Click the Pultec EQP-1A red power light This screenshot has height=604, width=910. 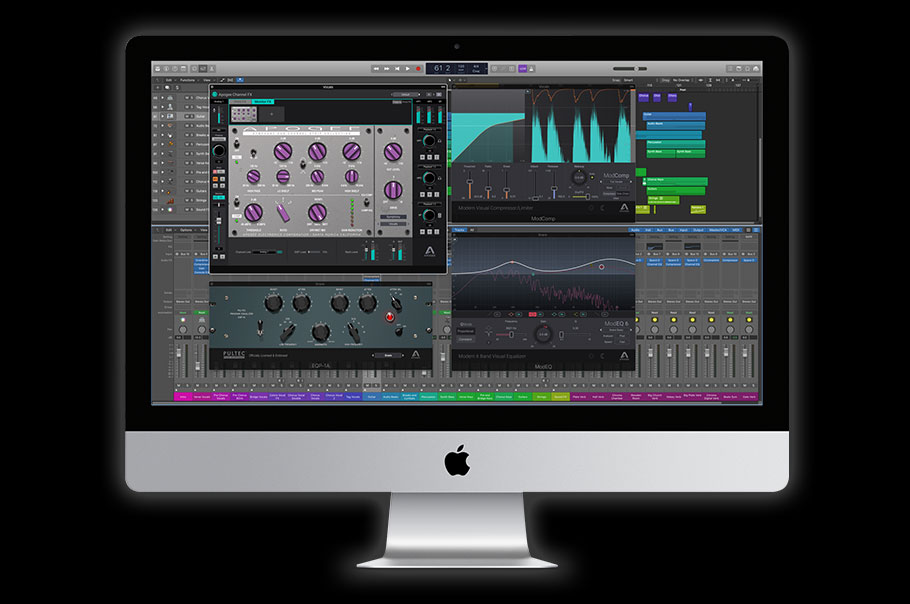[x=390, y=317]
